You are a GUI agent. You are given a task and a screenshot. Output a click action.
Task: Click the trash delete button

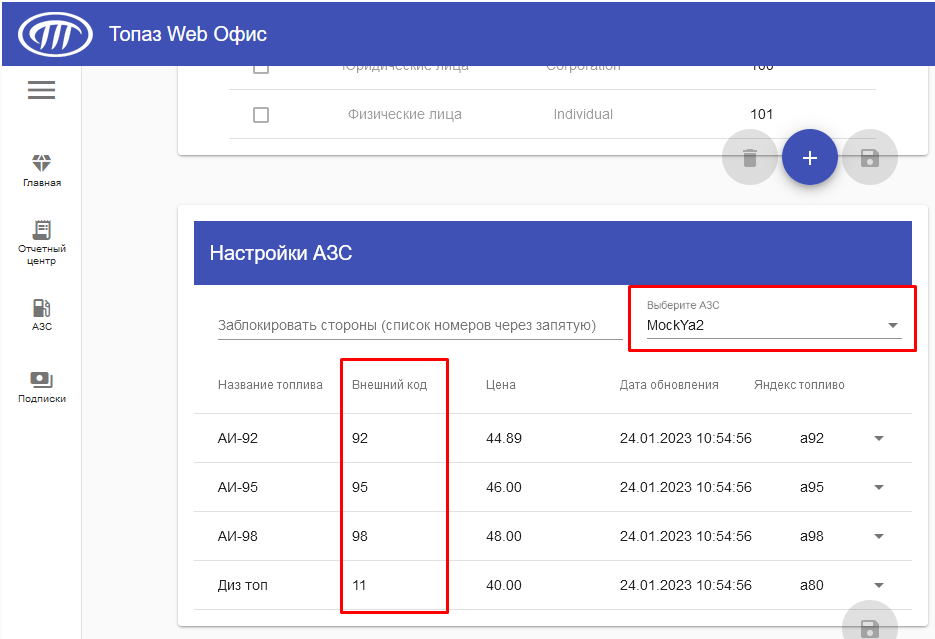pyautogui.click(x=750, y=157)
